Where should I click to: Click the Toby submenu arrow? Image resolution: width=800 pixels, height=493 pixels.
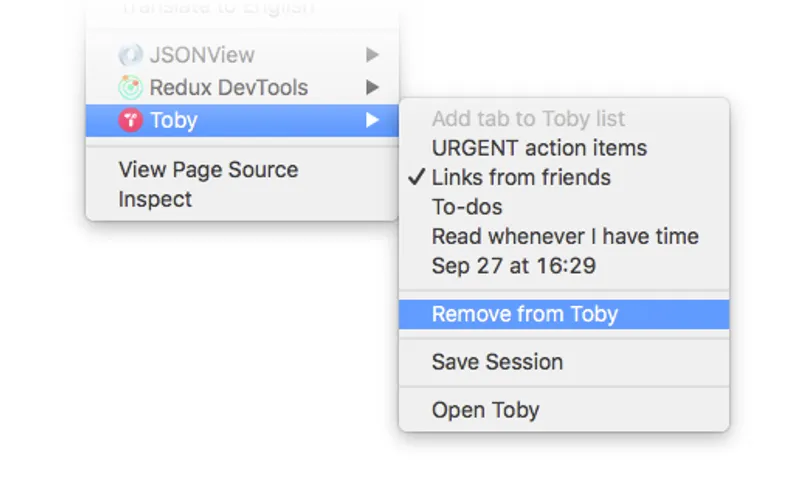point(372,120)
